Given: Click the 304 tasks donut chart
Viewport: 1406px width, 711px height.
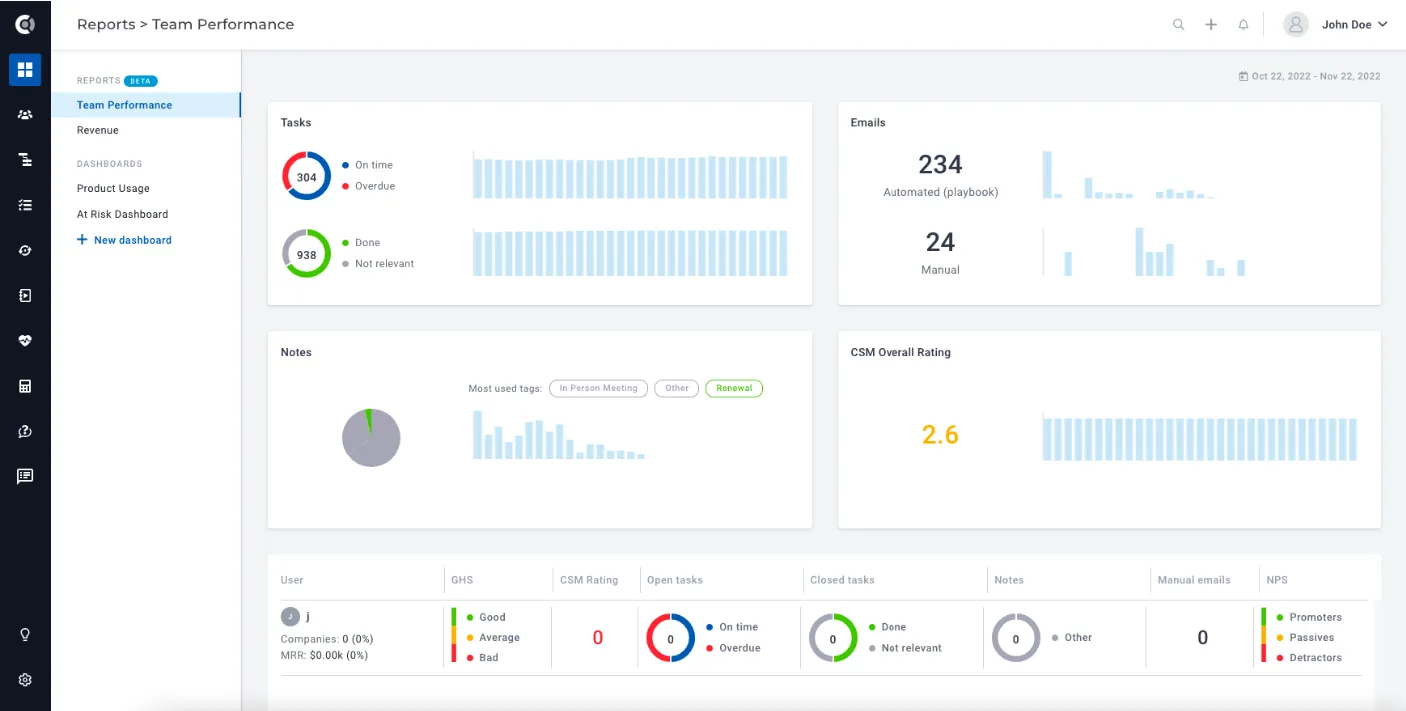Looking at the screenshot, I should click(x=306, y=177).
